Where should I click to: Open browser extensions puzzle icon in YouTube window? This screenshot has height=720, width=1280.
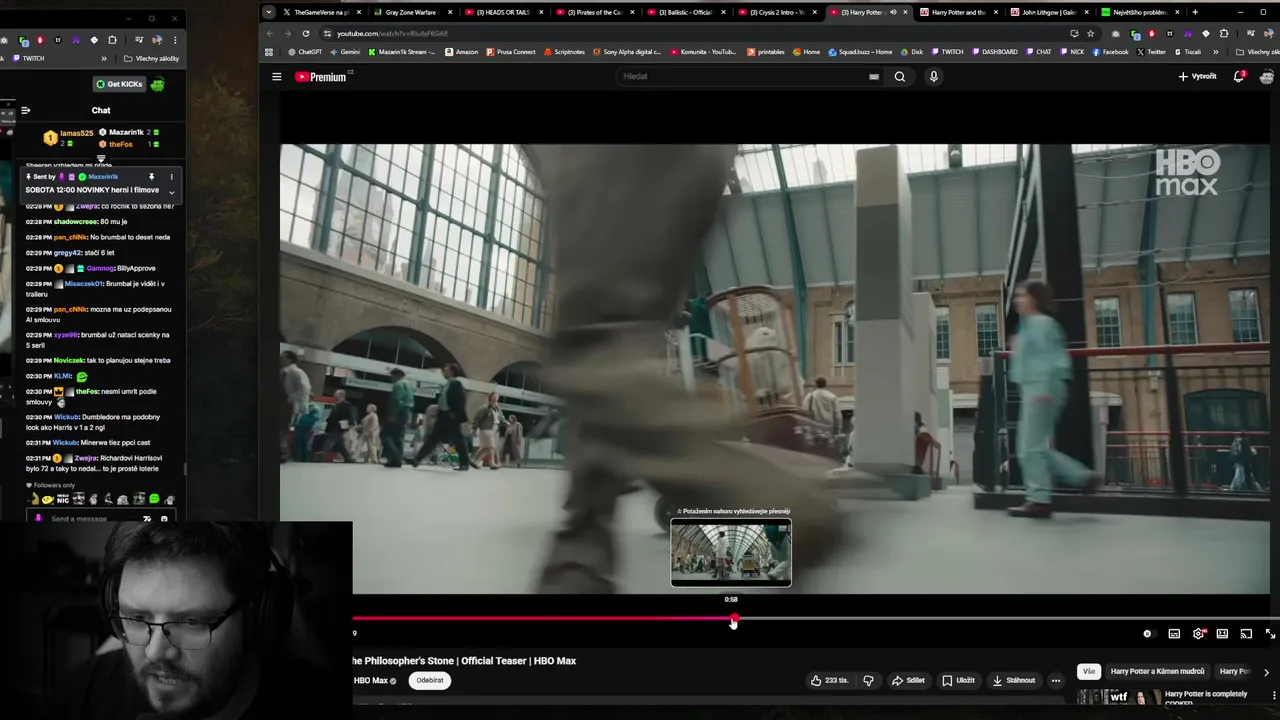click(x=1224, y=33)
